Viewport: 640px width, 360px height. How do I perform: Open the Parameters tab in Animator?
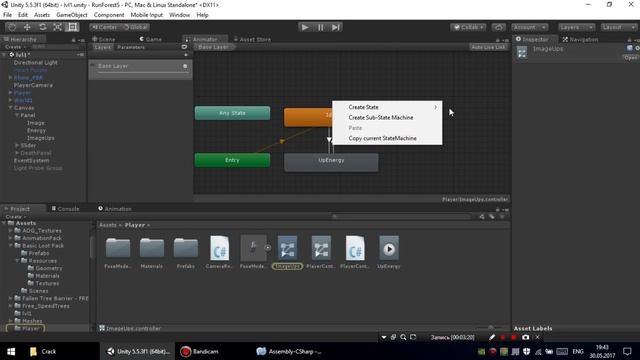click(x=131, y=47)
